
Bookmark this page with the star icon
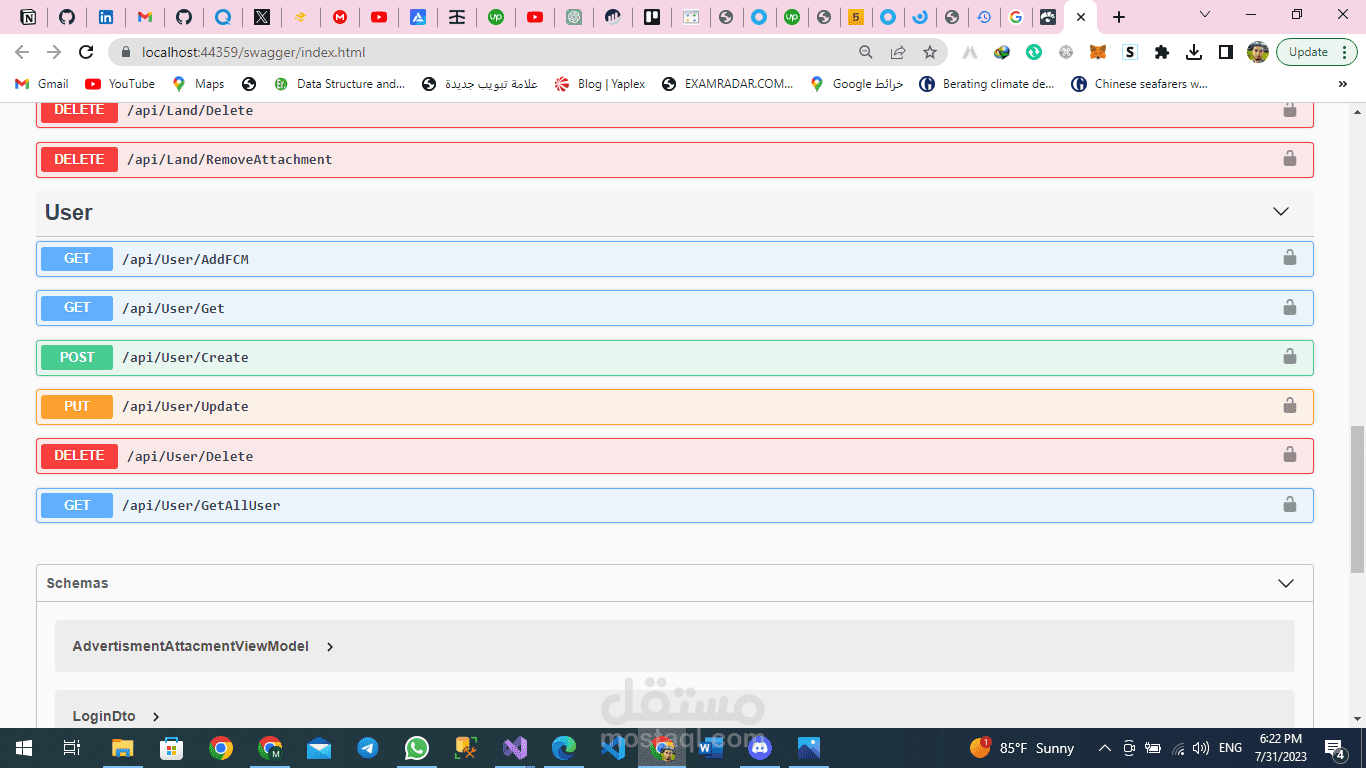[x=930, y=52]
